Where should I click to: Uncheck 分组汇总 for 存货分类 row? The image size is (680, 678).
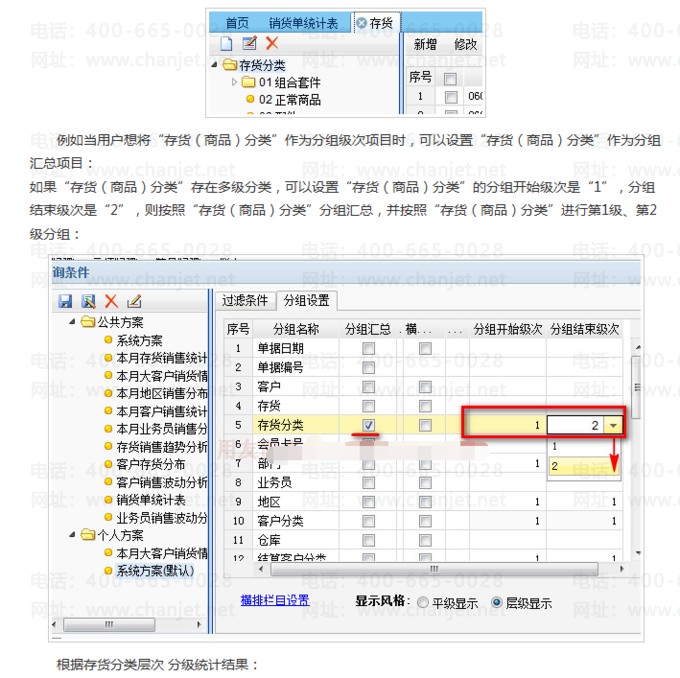369,425
